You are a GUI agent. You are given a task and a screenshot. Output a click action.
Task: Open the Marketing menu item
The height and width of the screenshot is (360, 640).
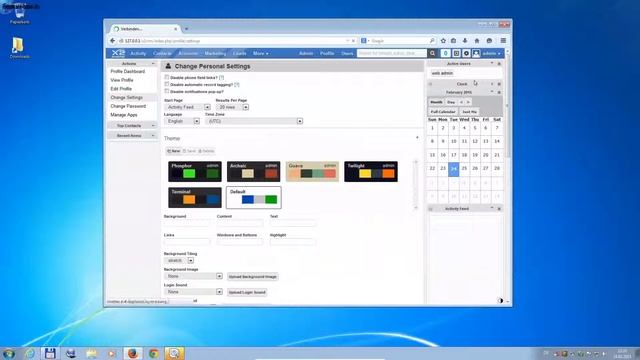(x=215, y=53)
